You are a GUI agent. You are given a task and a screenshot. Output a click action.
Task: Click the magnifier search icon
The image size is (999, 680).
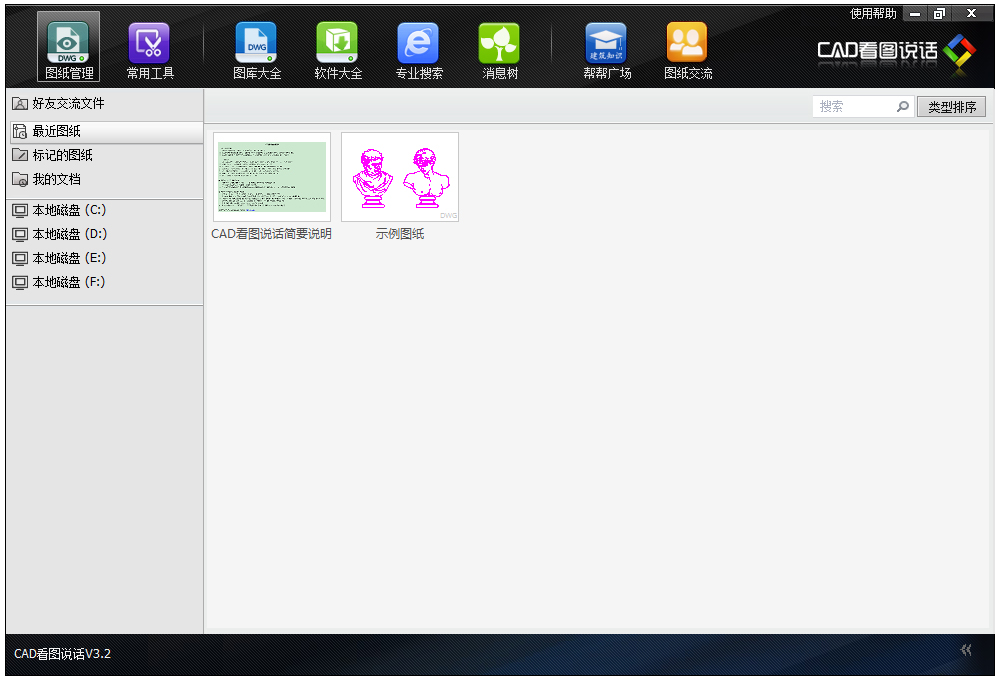point(903,106)
